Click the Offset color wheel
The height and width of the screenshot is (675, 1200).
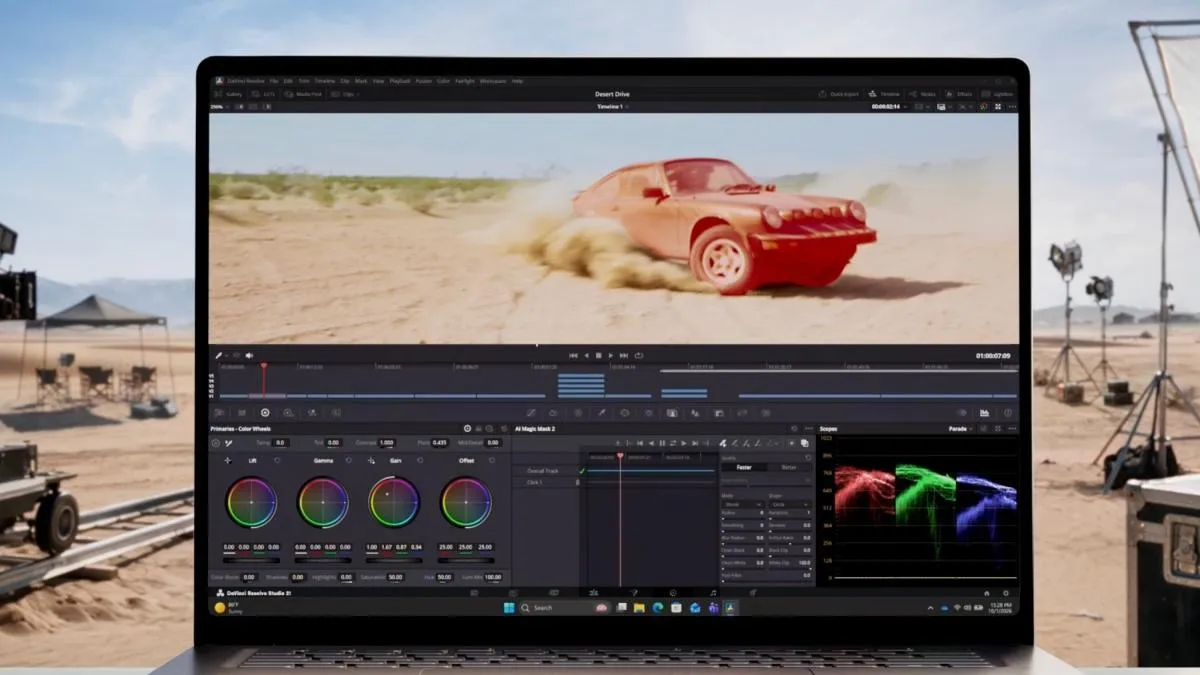[466, 502]
